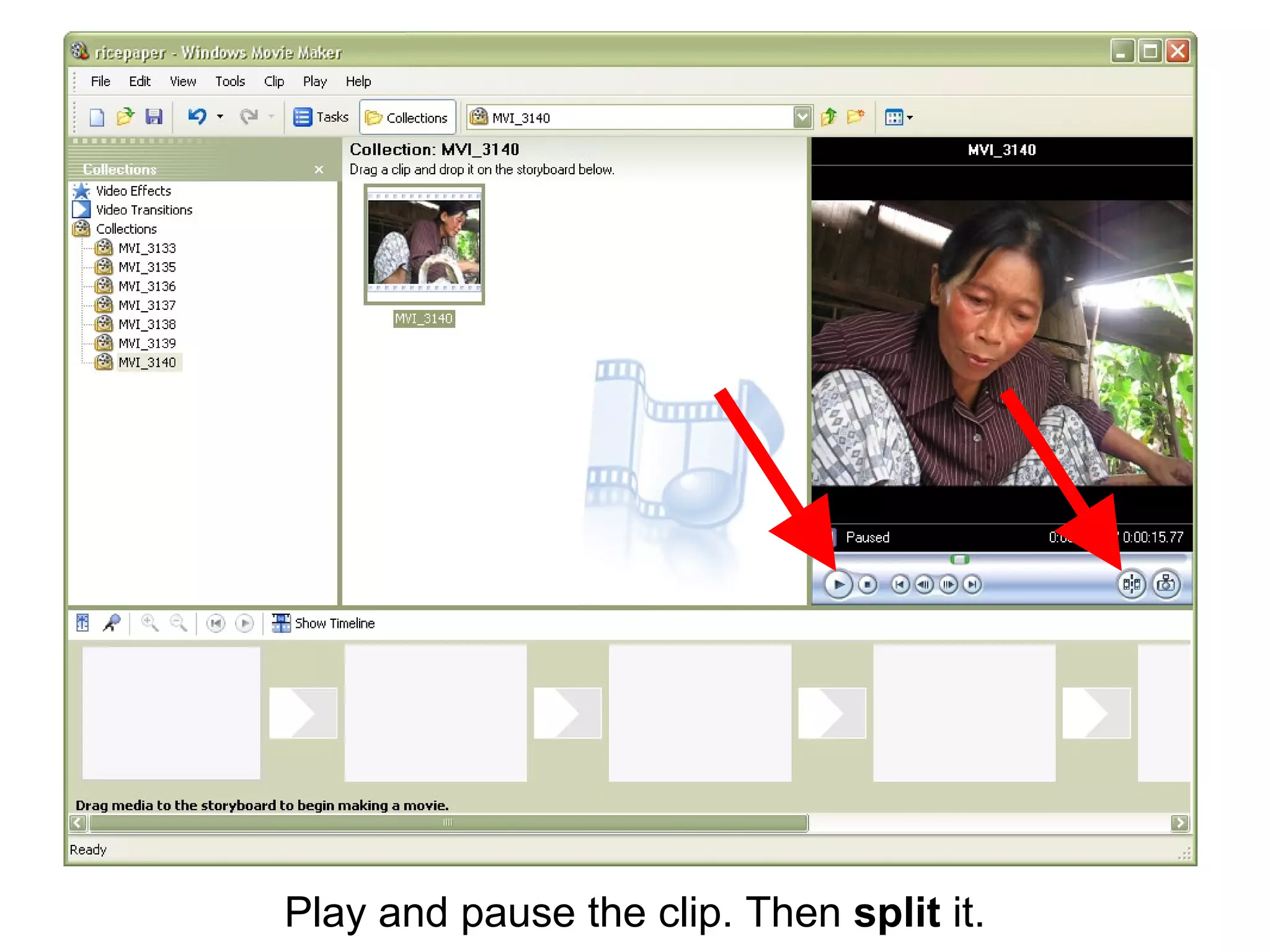Open the File menu
The image size is (1270, 952).
[x=100, y=81]
